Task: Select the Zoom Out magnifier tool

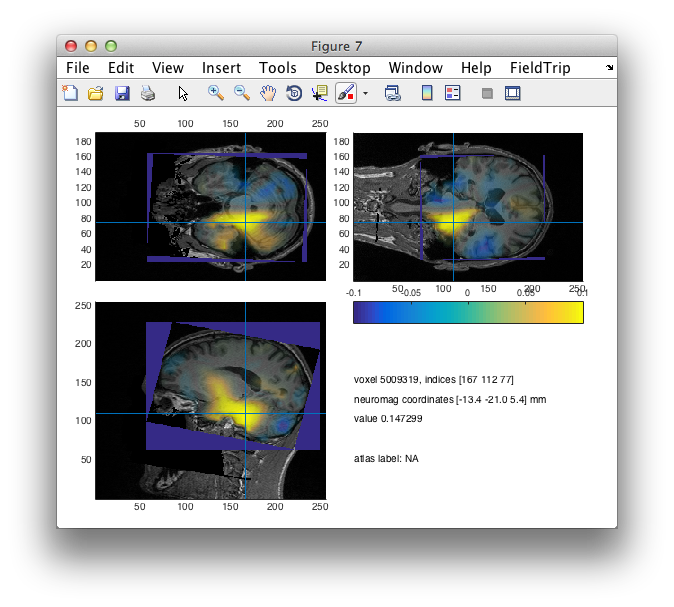Action: pyautogui.click(x=242, y=93)
